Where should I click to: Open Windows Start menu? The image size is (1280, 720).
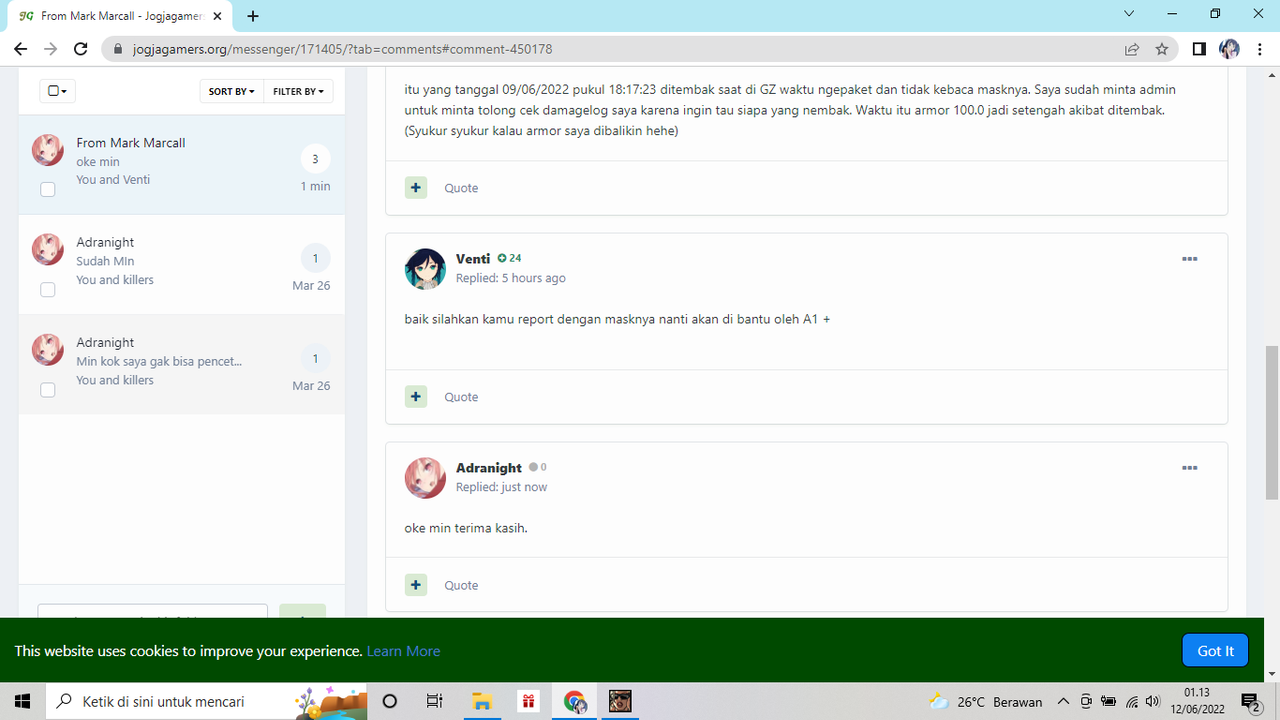click(22, 702)
